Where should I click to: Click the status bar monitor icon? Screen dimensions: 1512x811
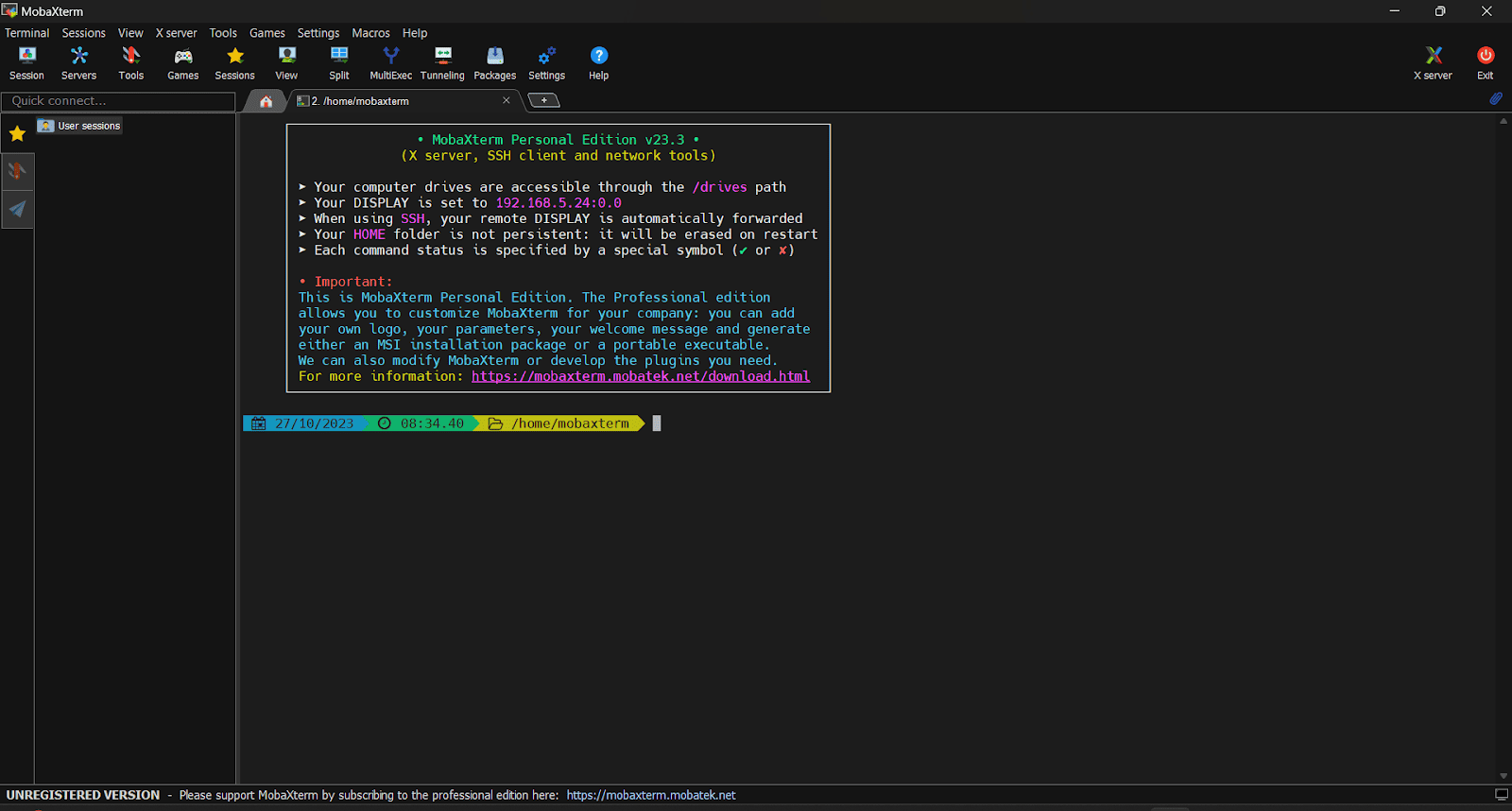click(x=1502, y=795)
